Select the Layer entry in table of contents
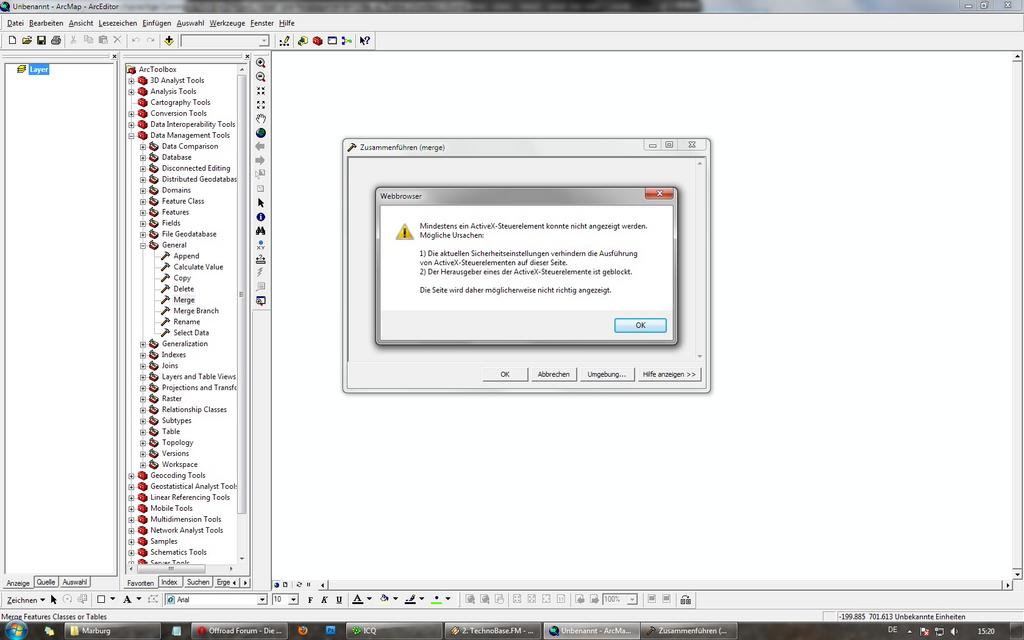1024x640 pixels. pos(39,69)
